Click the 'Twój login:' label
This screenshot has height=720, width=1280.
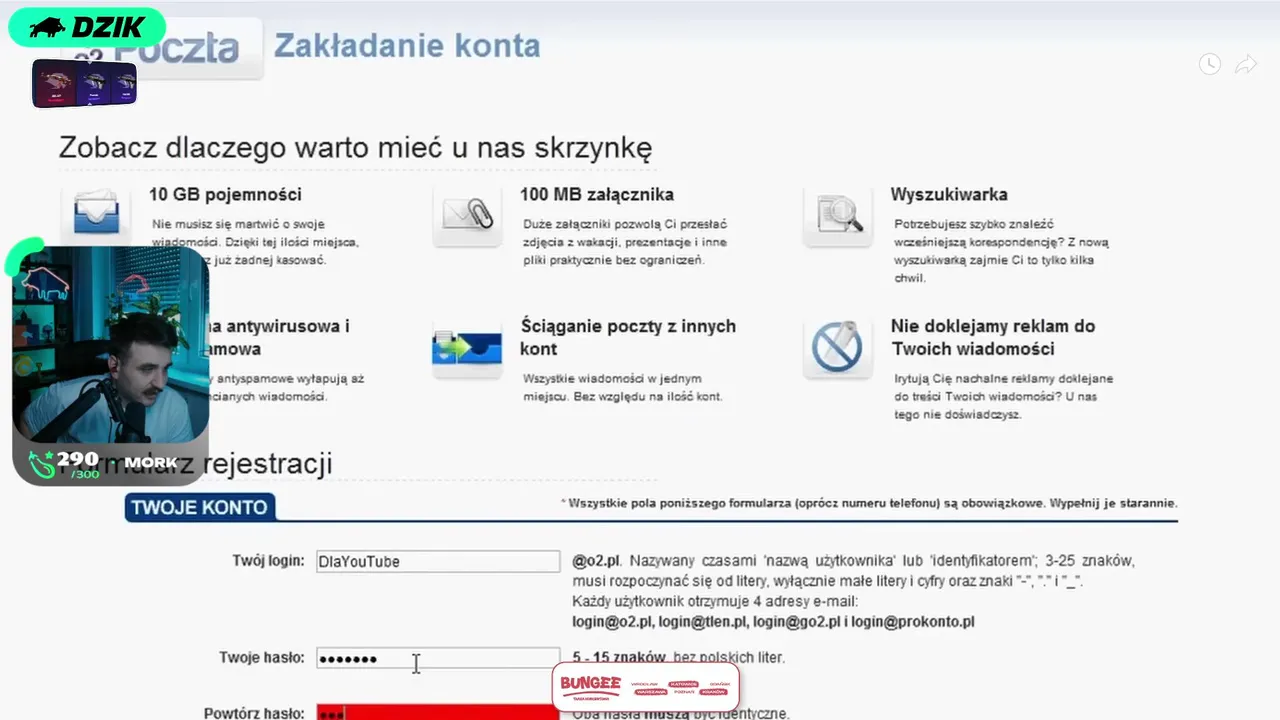pos(268,561)
